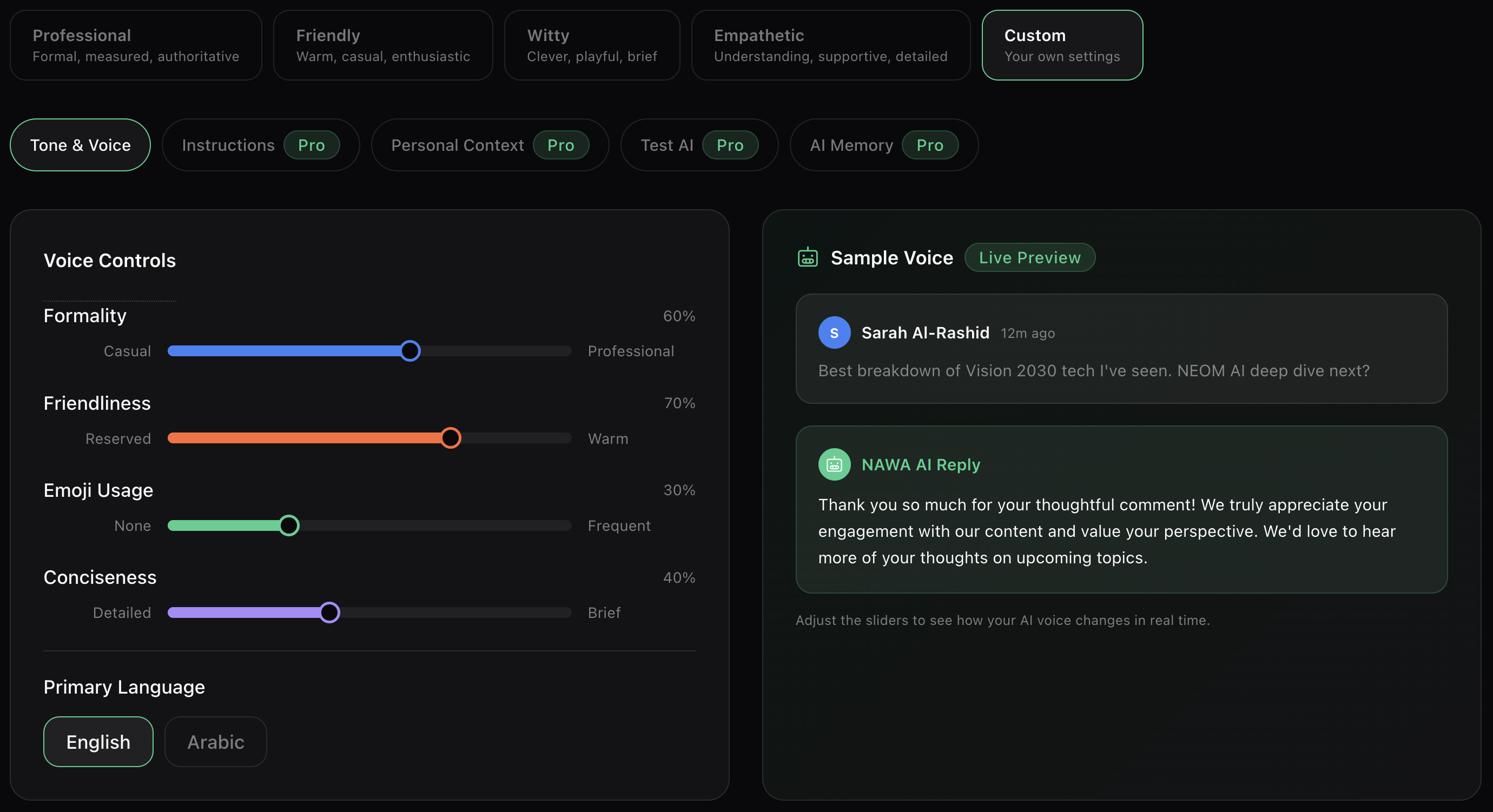Click the Pro badge on Test AI
1493x812 pixels.
730,145
